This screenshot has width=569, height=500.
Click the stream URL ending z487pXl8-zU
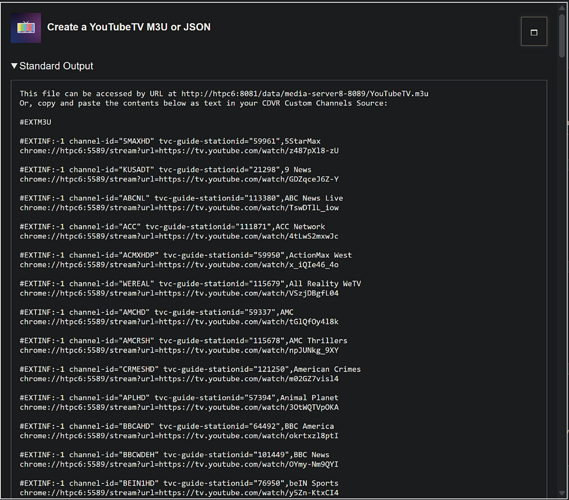coord(179,151)
